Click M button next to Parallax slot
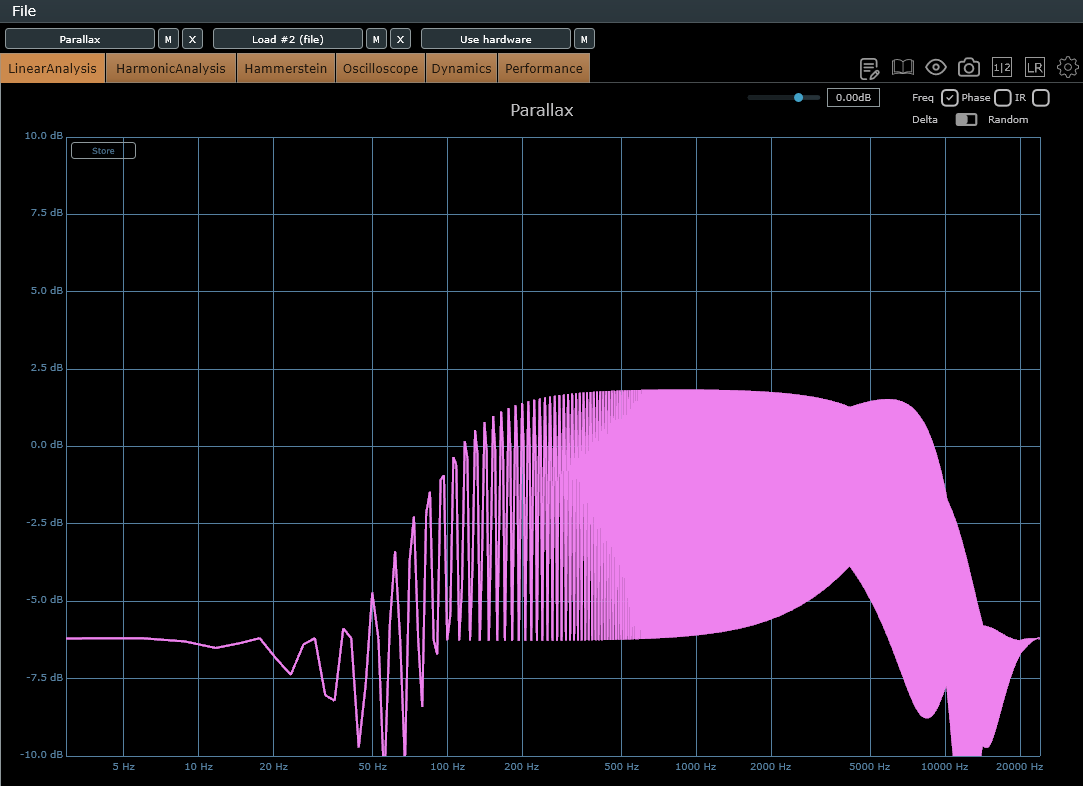The height and width of the screenshot is (786, 1083). [169, 39]
